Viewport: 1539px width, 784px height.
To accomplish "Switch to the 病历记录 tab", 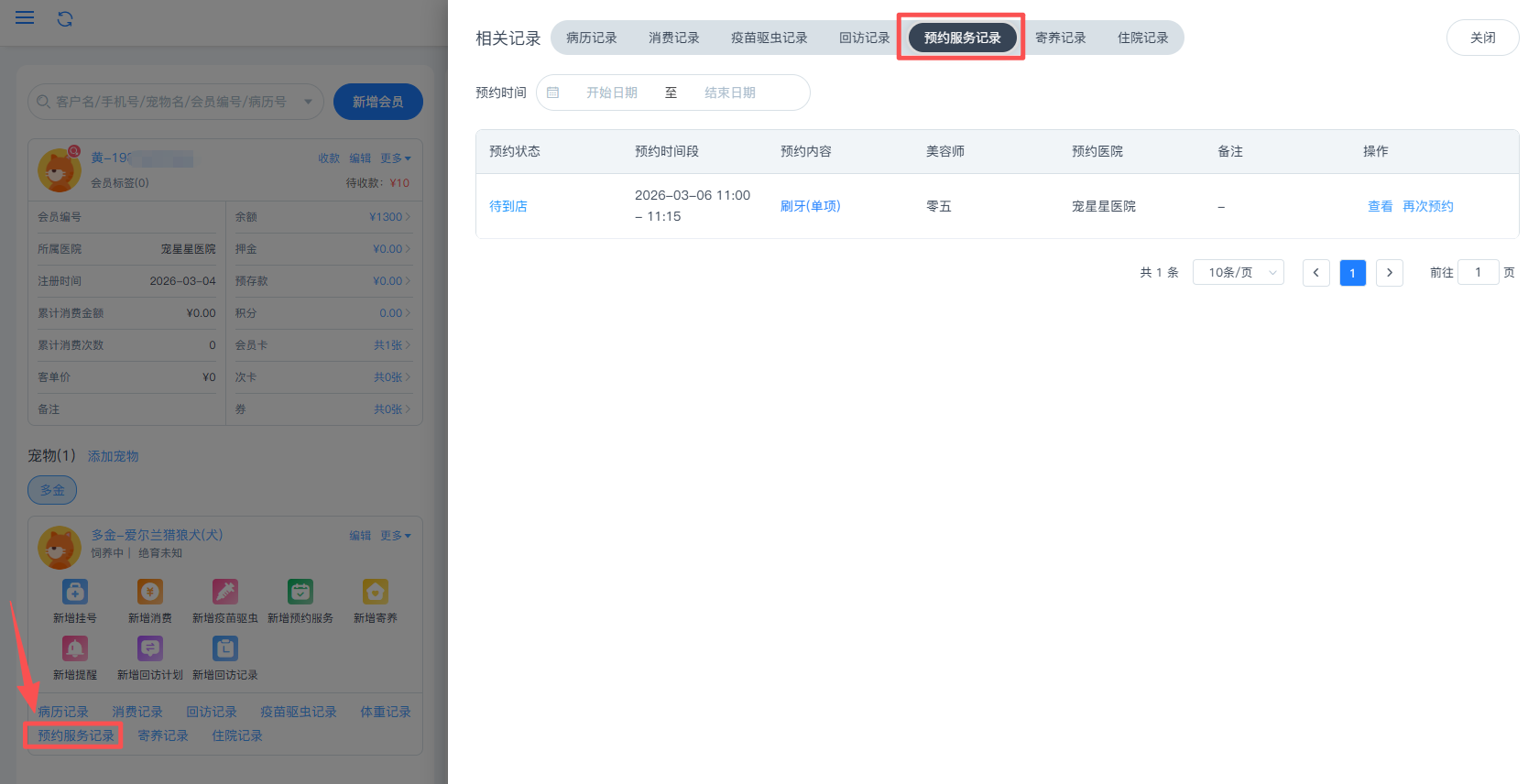I will [x=591, y=38].
